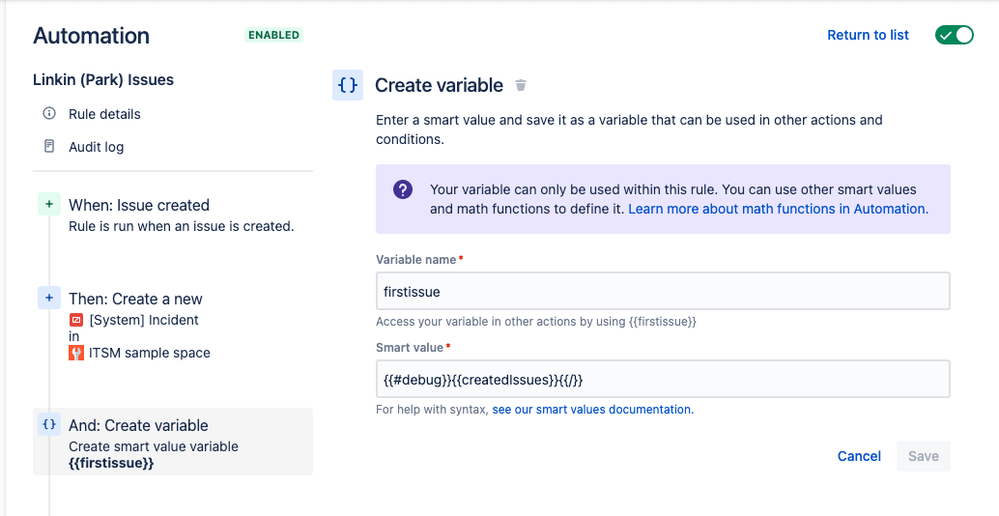The image size is (999, 516).
Task: Click the info icon next to Rule details
Action: coord(49,114)
